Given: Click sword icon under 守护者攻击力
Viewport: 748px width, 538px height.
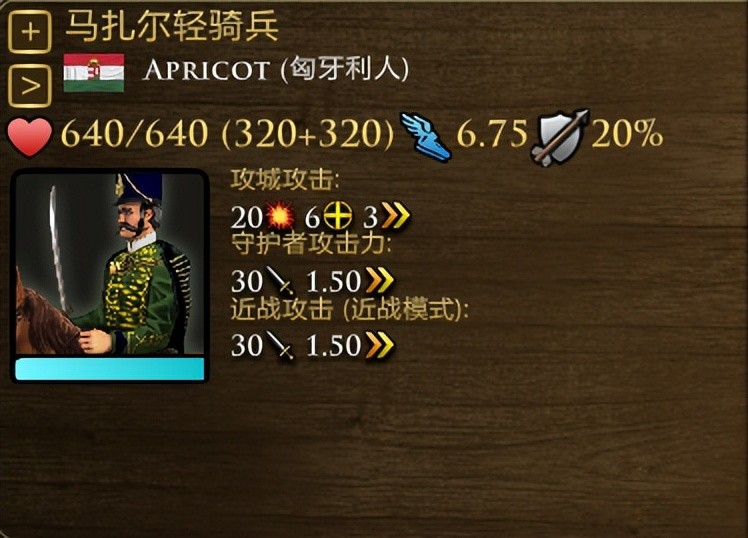Looking at the screenshot, I should (x=280, y=280).
